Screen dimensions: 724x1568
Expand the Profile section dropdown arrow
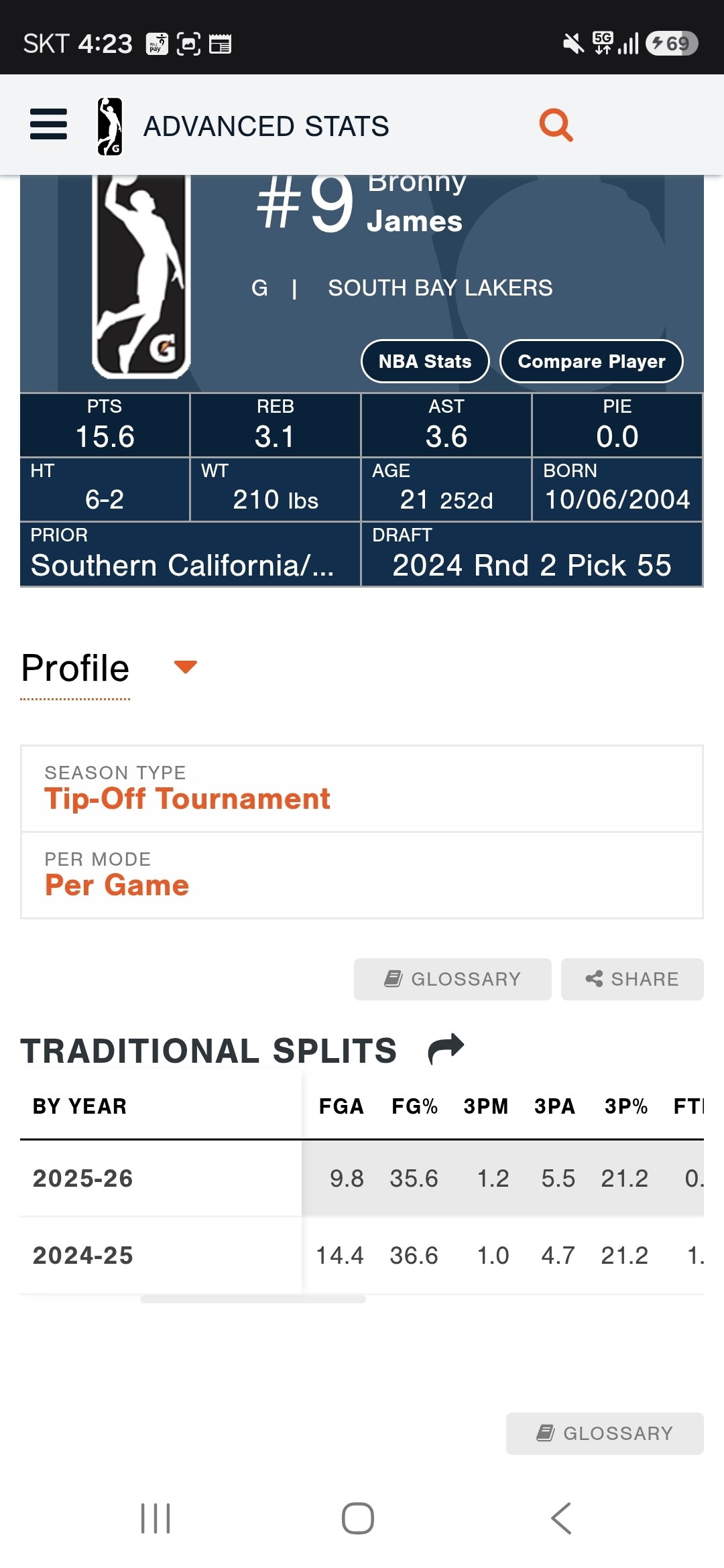coord(185,667)
